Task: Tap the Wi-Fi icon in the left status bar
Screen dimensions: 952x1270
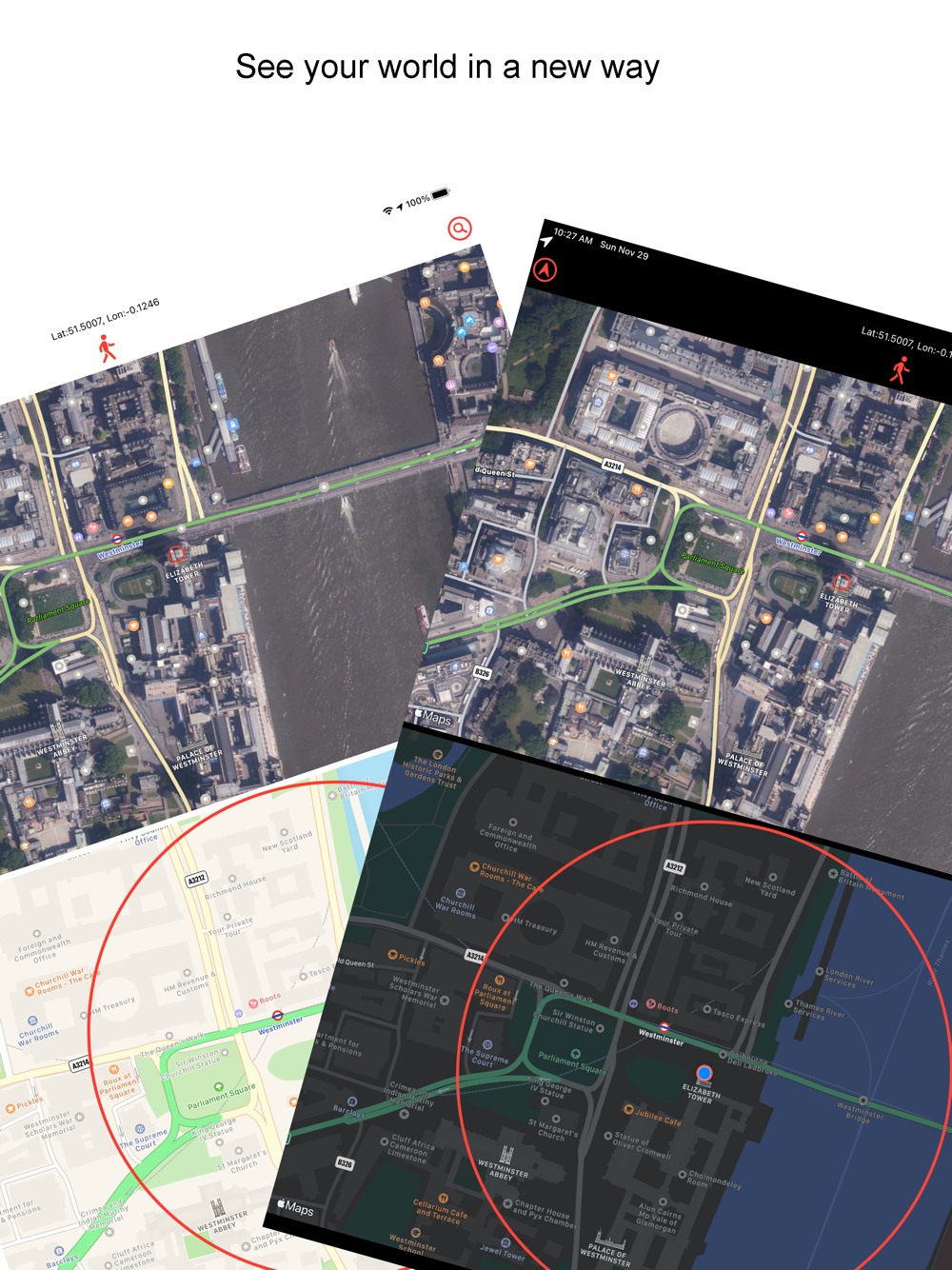Action: [387, 210]
